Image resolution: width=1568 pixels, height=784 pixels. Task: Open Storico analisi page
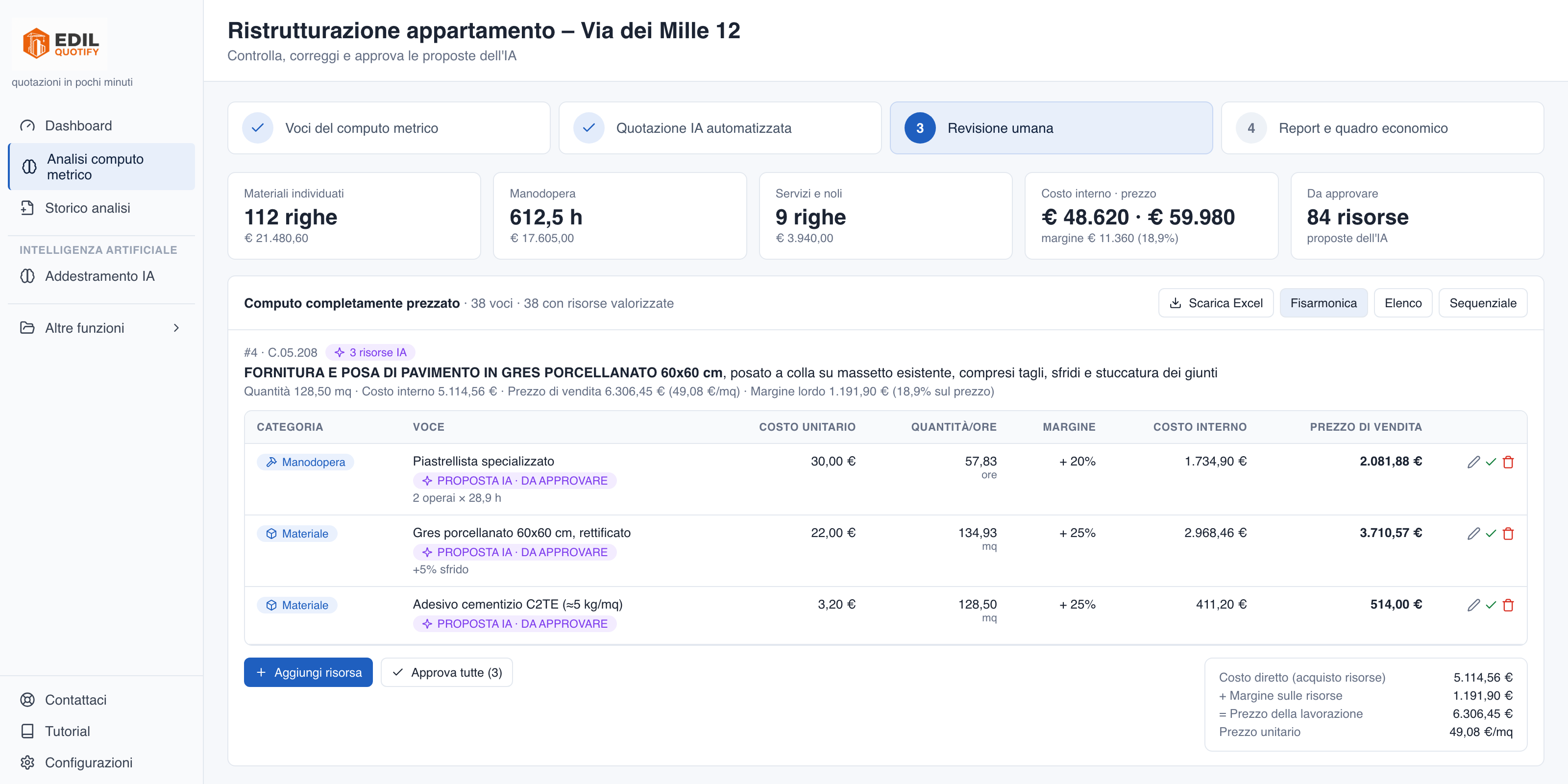click(x=101, y=208)
